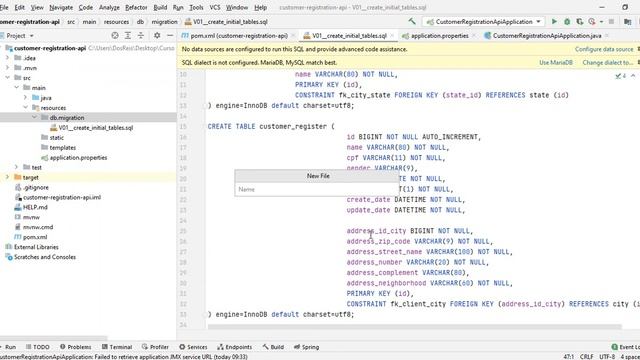Image resolution: width=640 pixels, height=360 pixels.
Task: Click the stop process icon
Action: 611,22
